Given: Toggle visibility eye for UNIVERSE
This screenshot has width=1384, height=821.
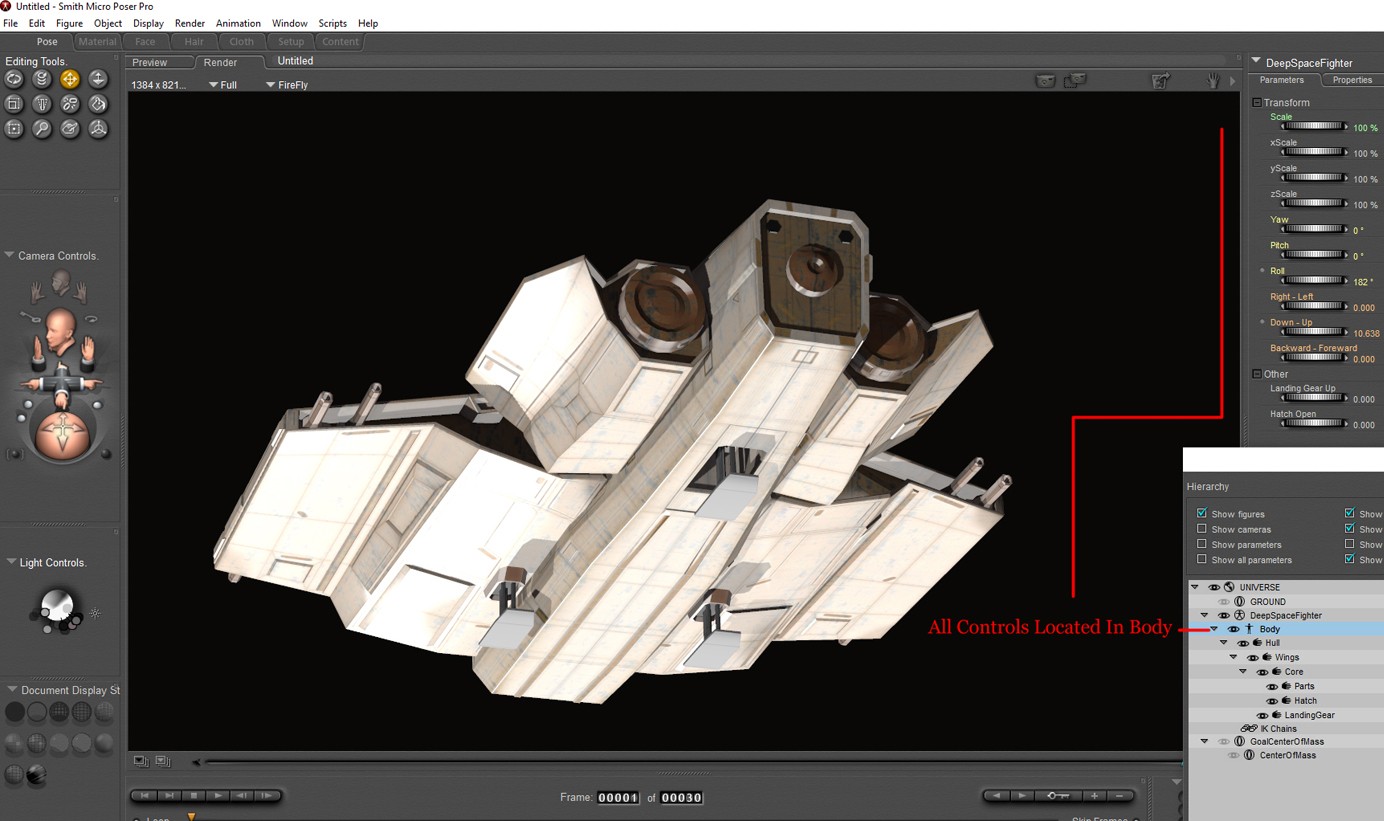Looking at the screenshot, I should point(1214,587).
